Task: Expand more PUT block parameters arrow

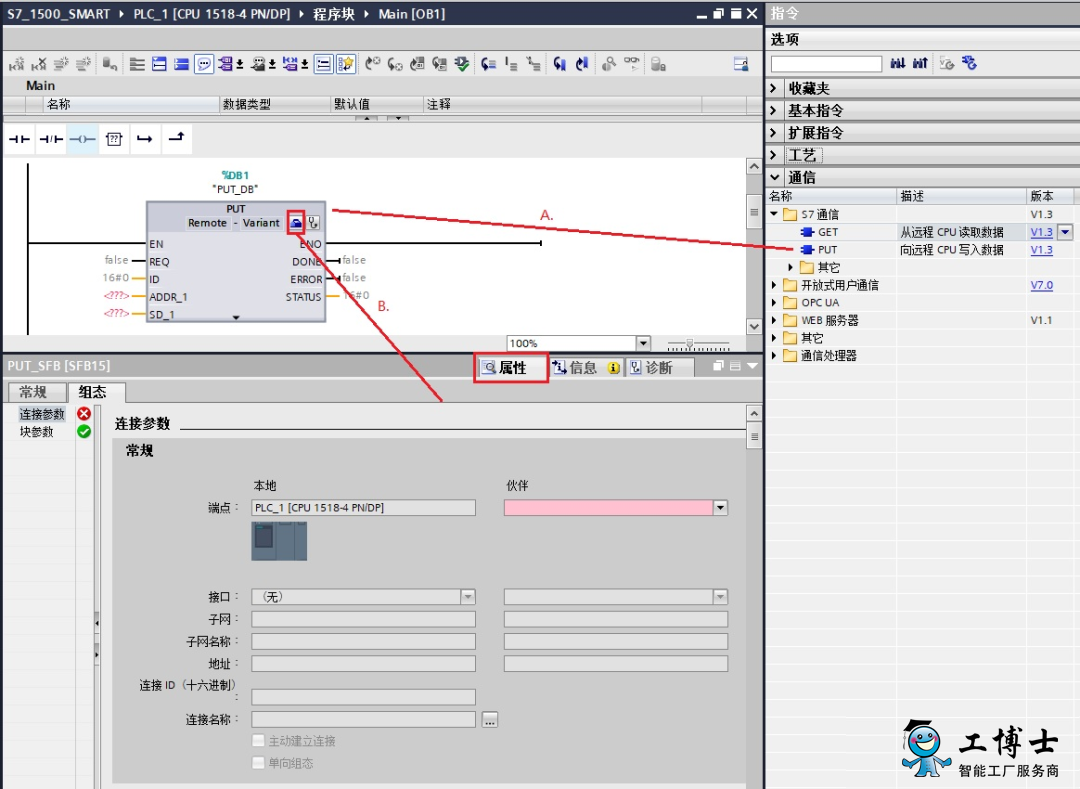Action: [x=236, y=317]
